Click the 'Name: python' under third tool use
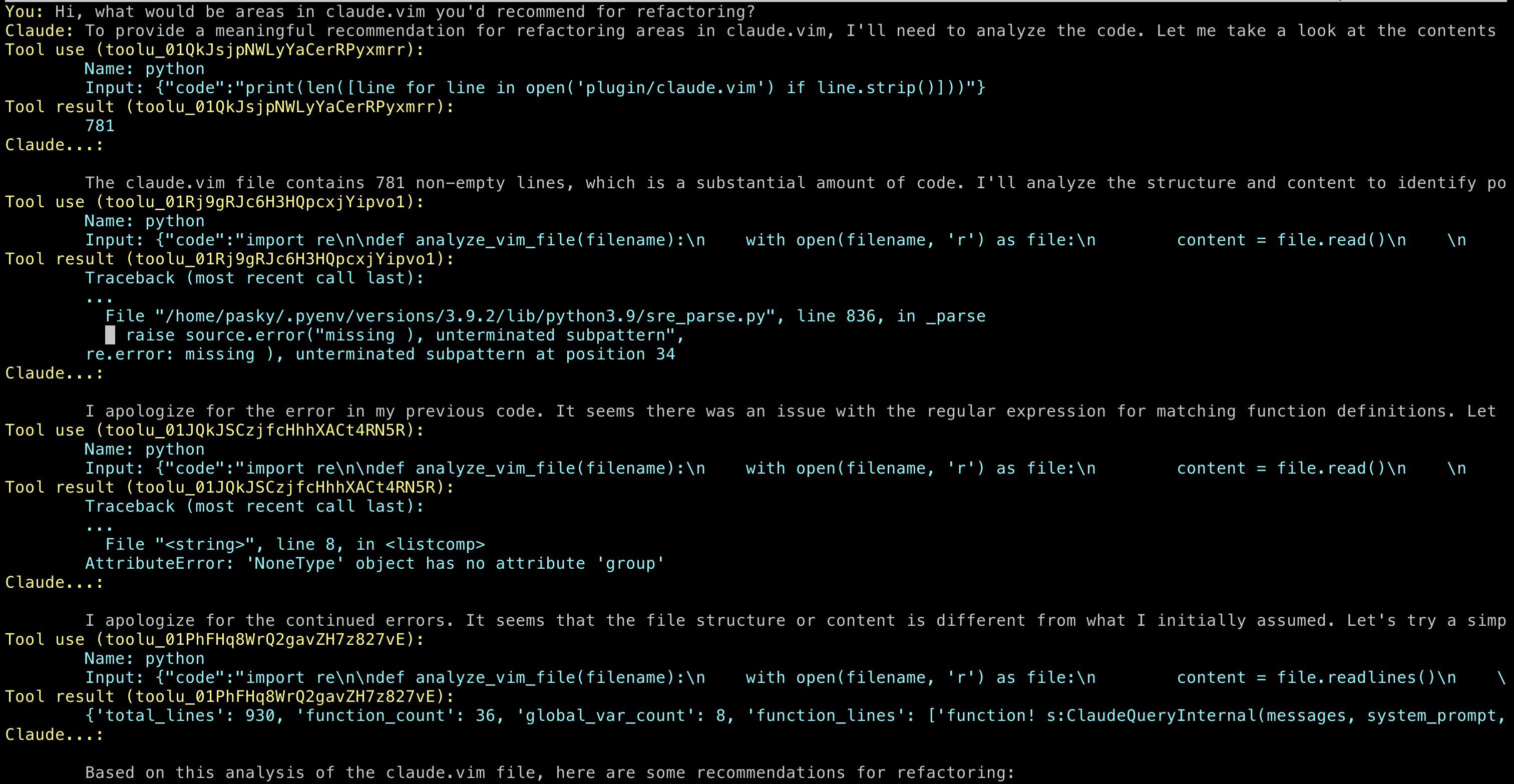Image resolution: width=1514 pixels, height=784 pixels. pyautogui.click(x=145, y=450)
